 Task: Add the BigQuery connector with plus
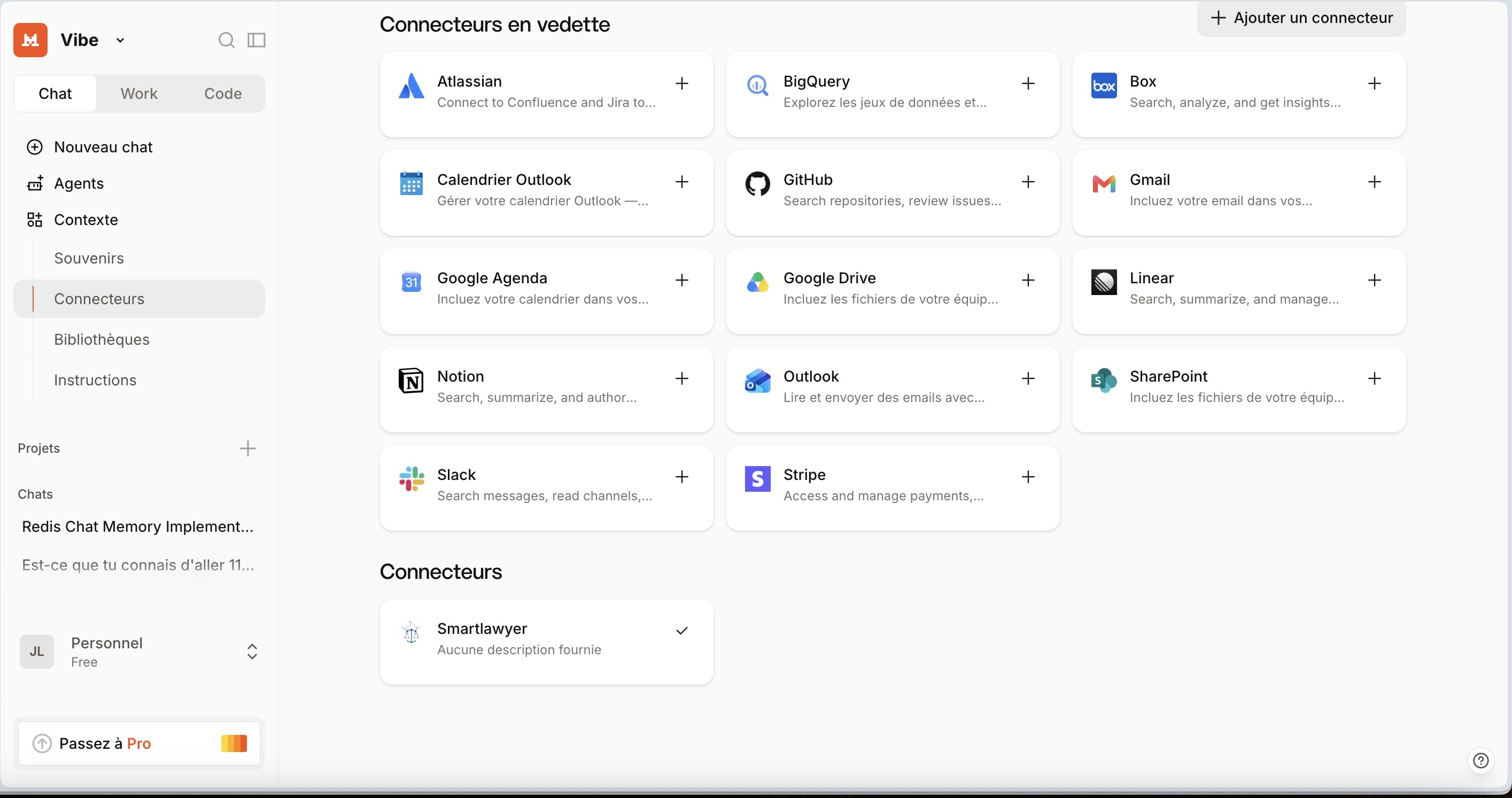[1028, 83]
